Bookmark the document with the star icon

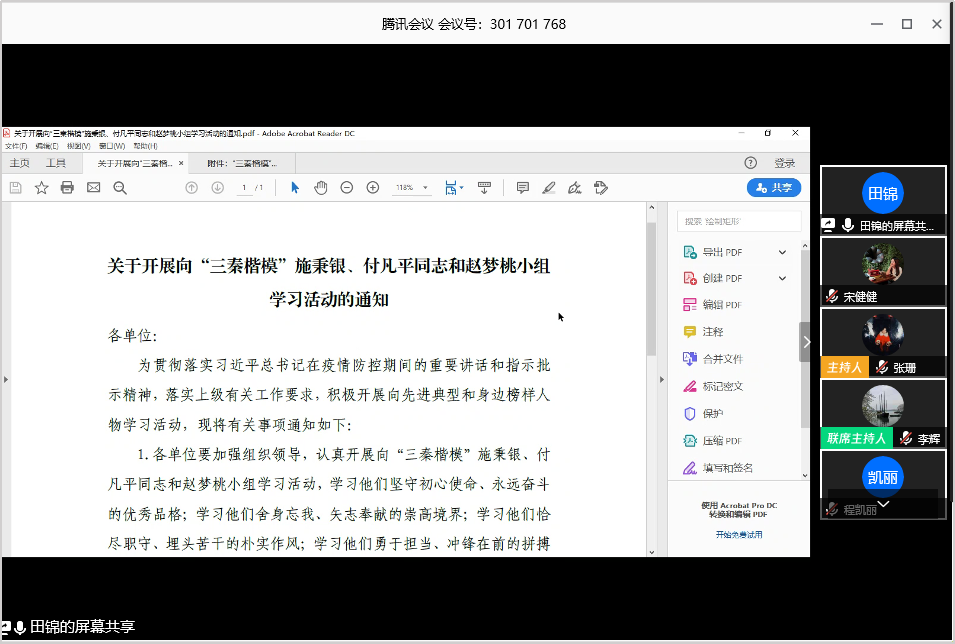pos(41,188)
